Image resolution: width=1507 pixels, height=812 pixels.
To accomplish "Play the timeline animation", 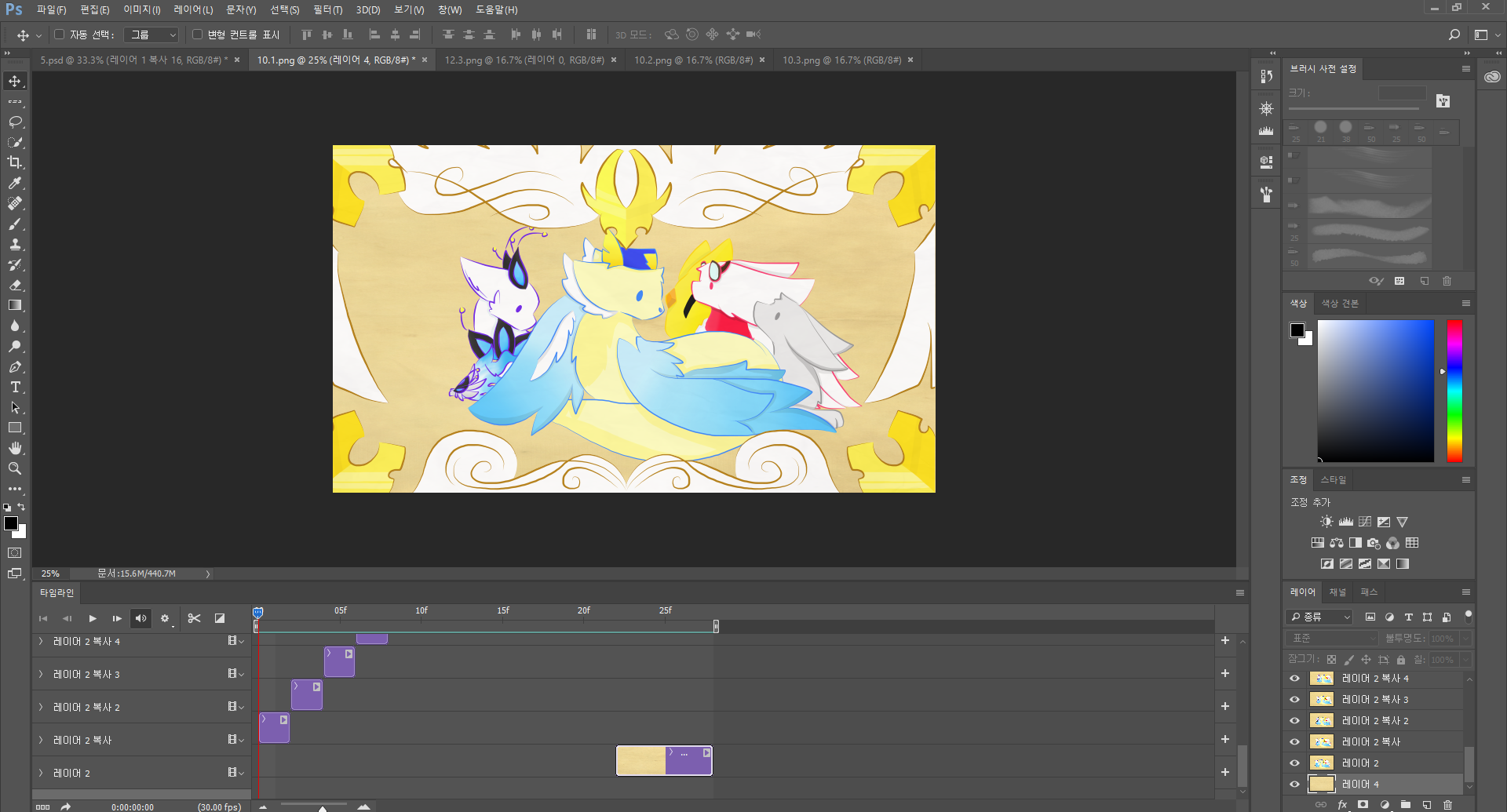I will [93, 618].
